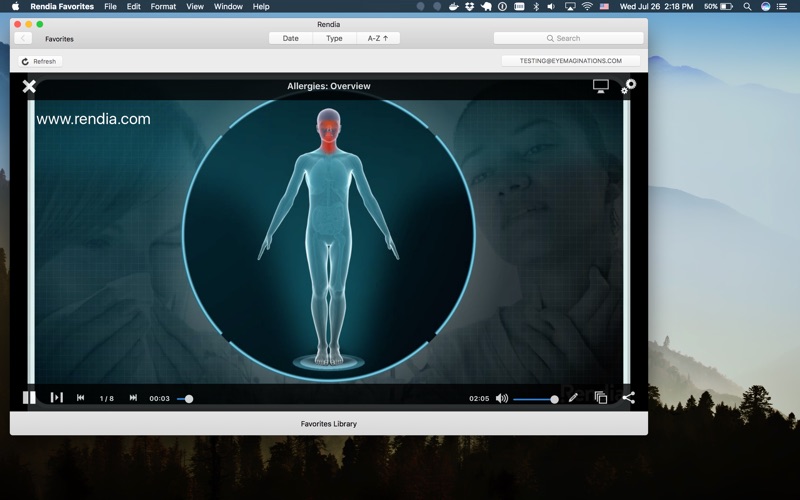Click the 1 / 8 chapter counter
The width and height of the screenshot is (800, 500).
[107, 398]
